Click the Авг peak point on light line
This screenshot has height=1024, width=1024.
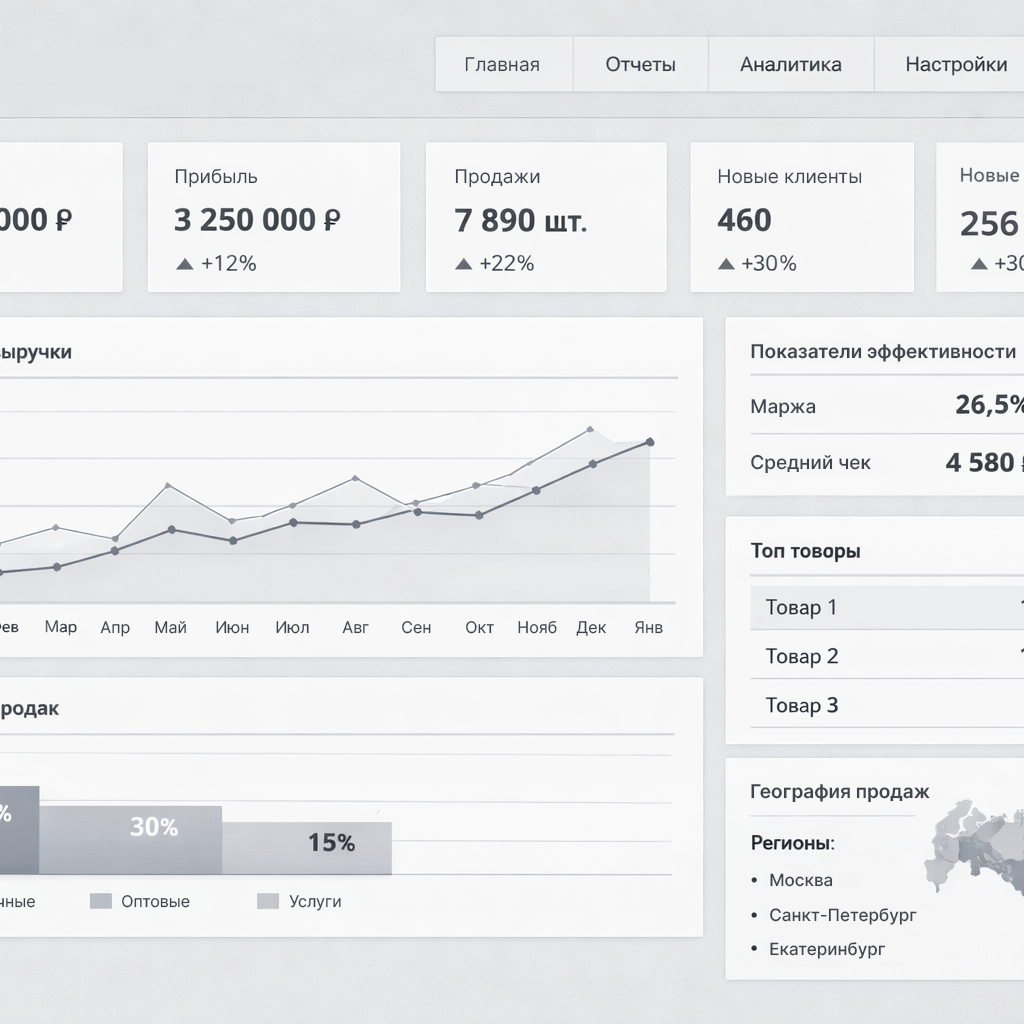coord(355,478)
